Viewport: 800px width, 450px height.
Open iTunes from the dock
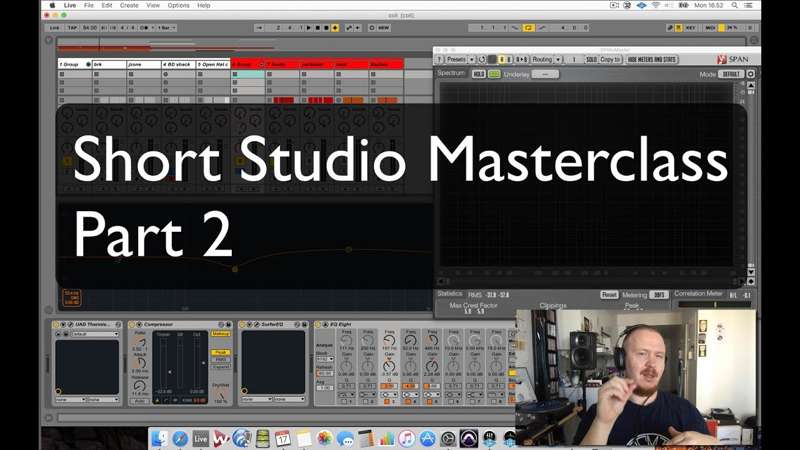coord(407,439)
